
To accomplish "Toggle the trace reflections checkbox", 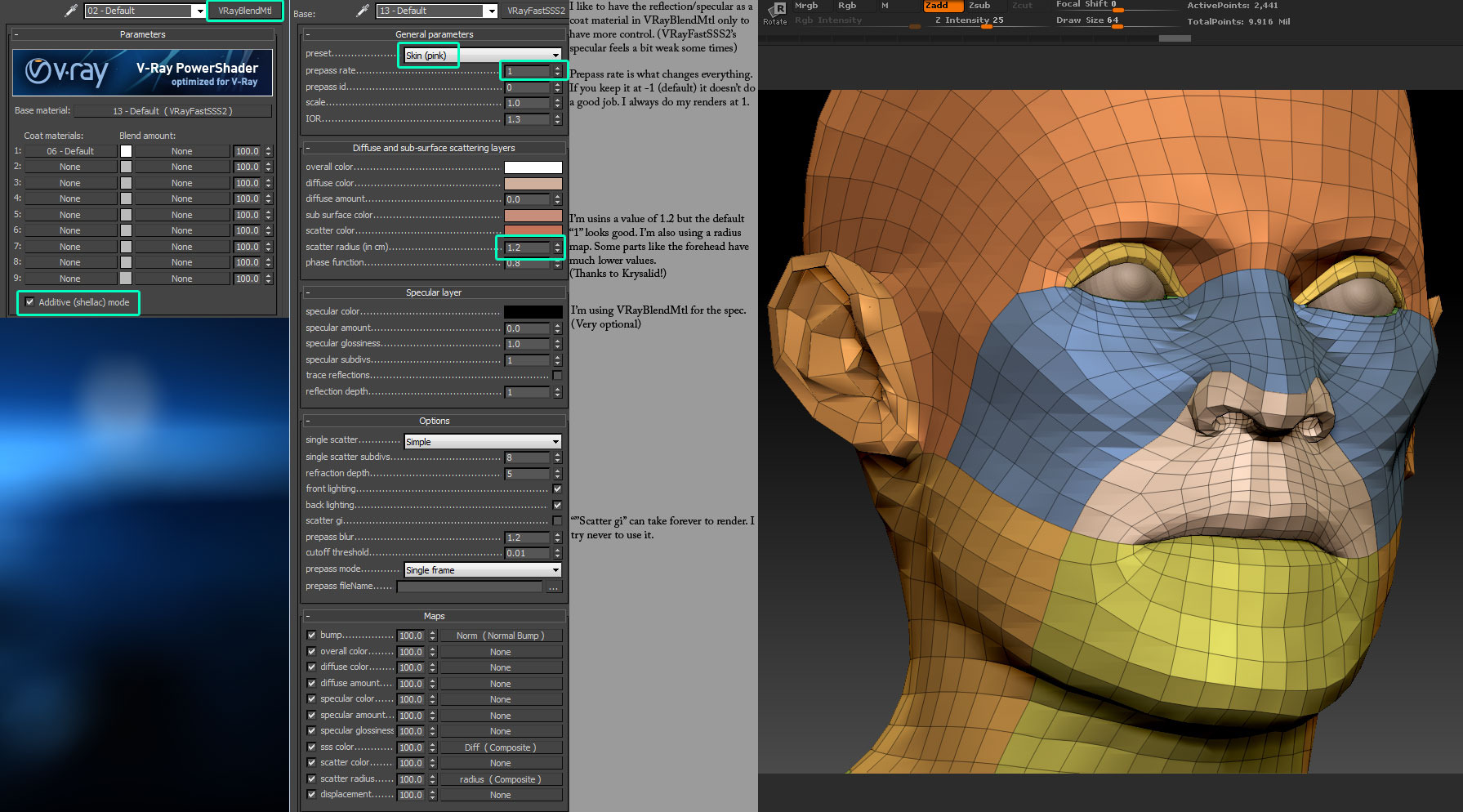I will point(557,376).
